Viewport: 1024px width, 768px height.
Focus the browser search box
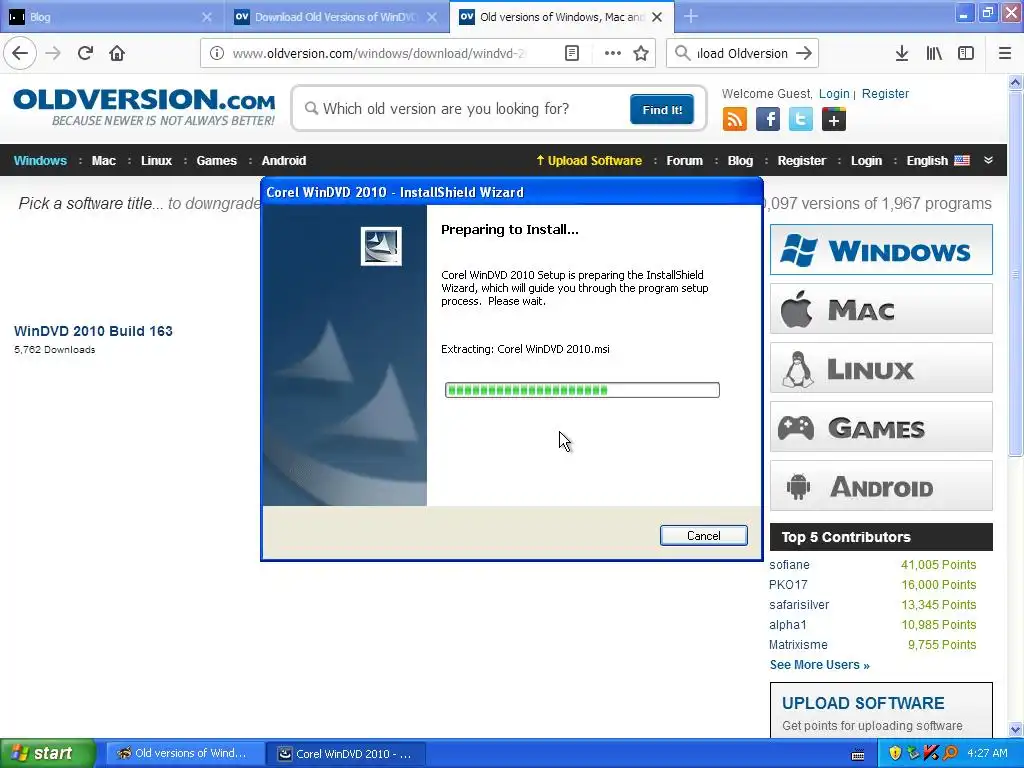(742, 54)
